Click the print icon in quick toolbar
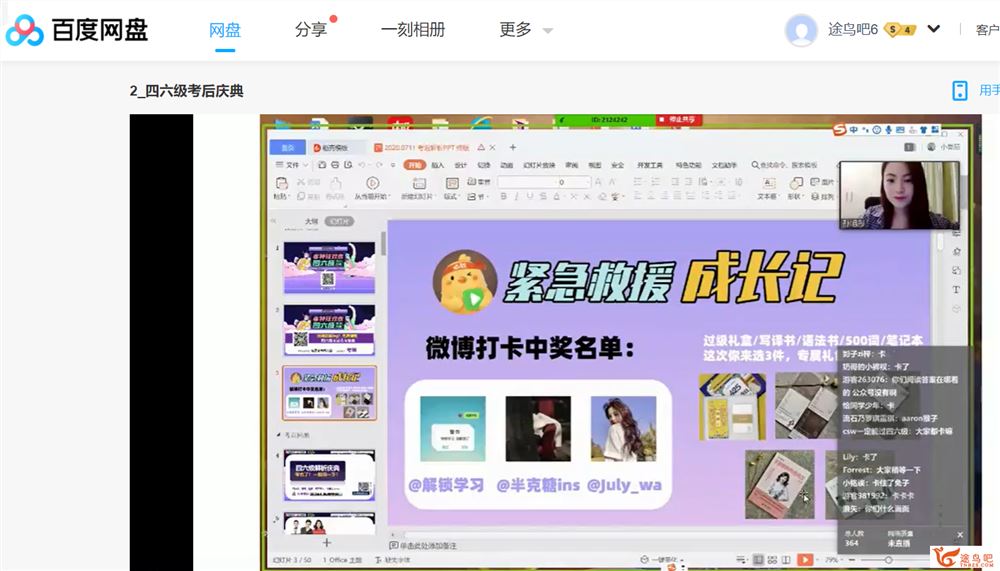Screen dimensions: 1000x571 point(335,165)
